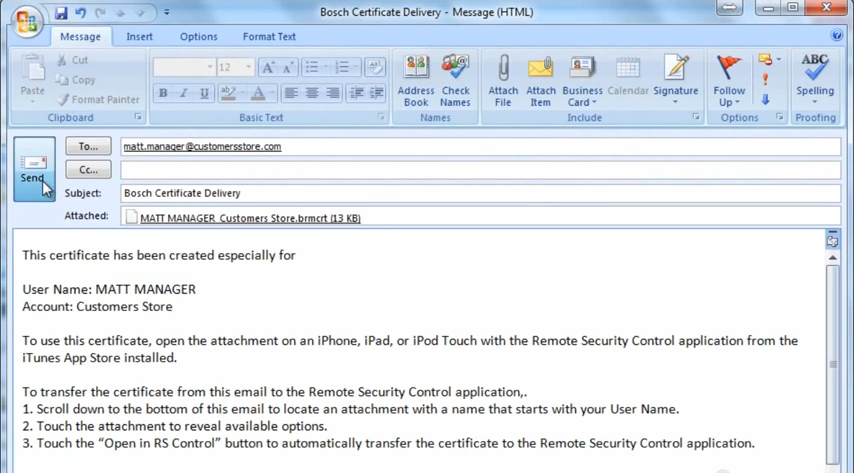Decrease paragraph indent
This screenshot has width=854, height=473.
[356, 93]
